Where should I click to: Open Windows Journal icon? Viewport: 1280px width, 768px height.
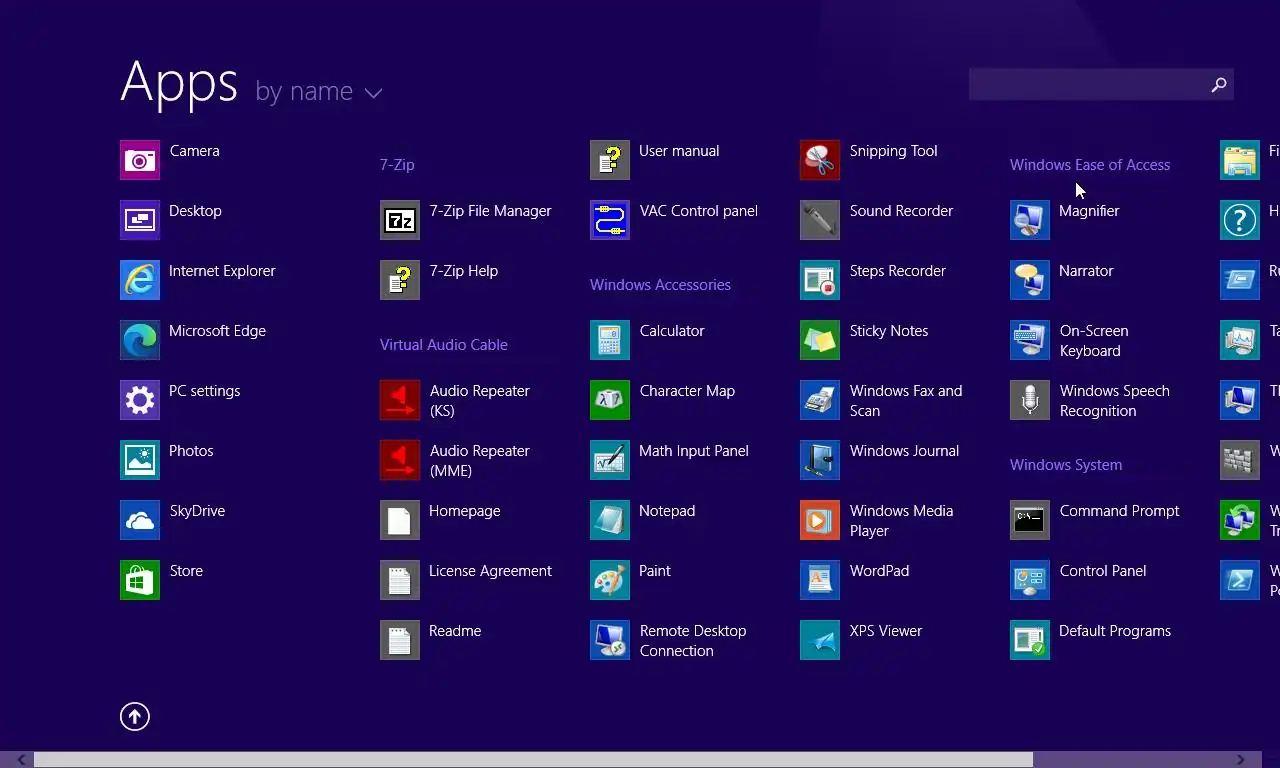click(x=820, y=460)
